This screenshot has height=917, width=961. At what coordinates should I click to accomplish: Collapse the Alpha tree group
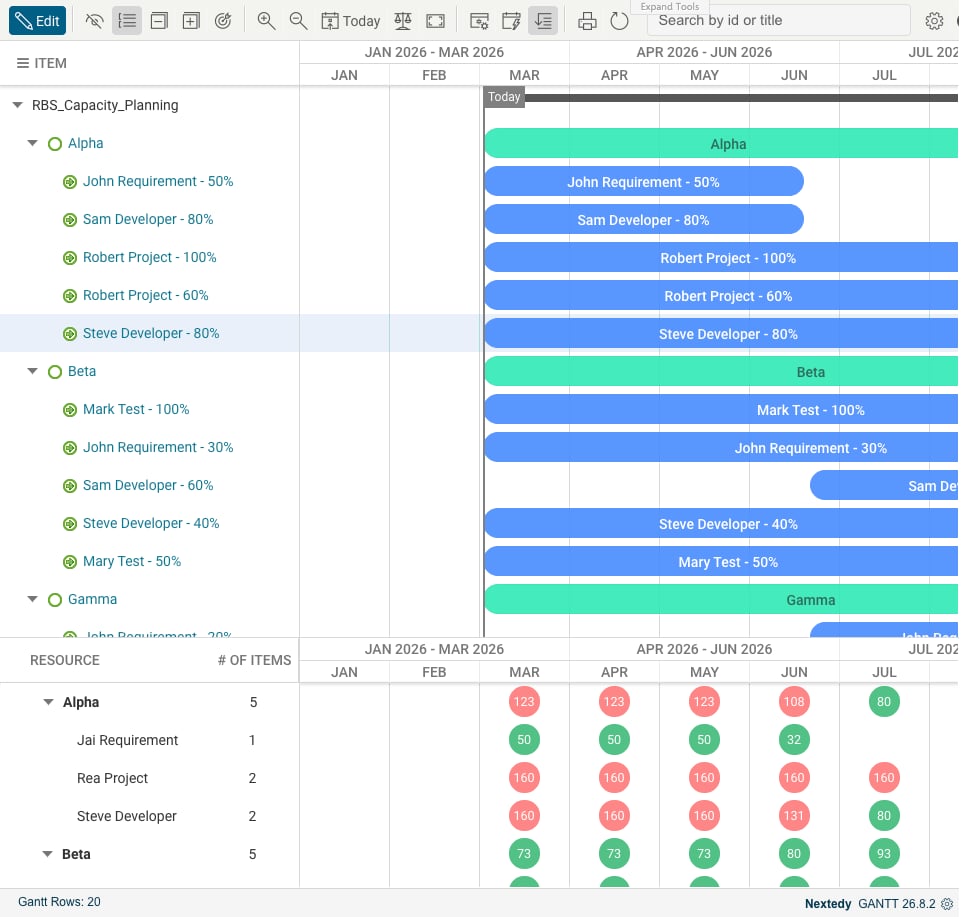pyautogui.click(x=32, y=143)
